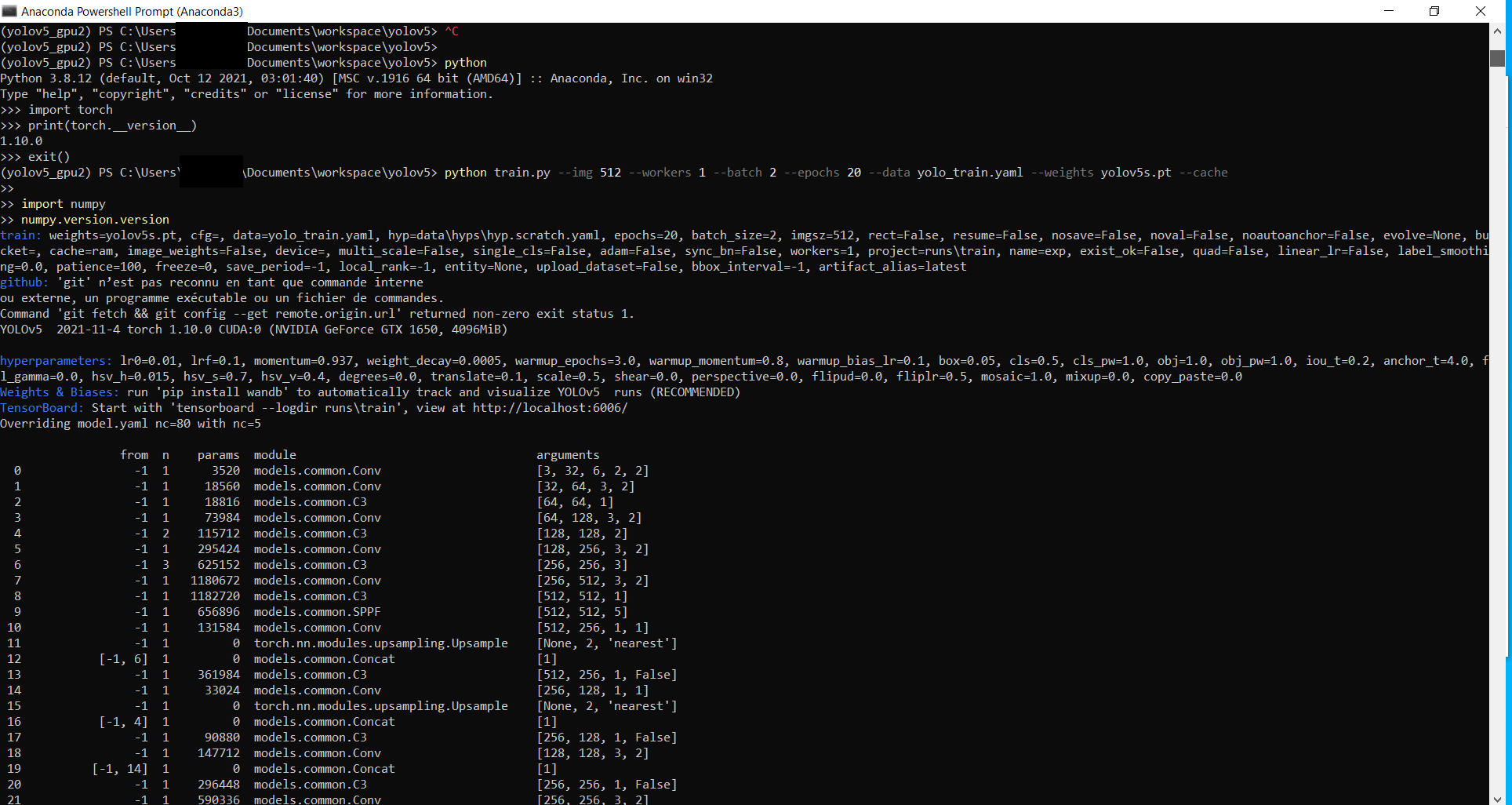Click the models.common.SPPF module row
Image resolution: width=1512 pixels, height=805 pixels.
317,611
